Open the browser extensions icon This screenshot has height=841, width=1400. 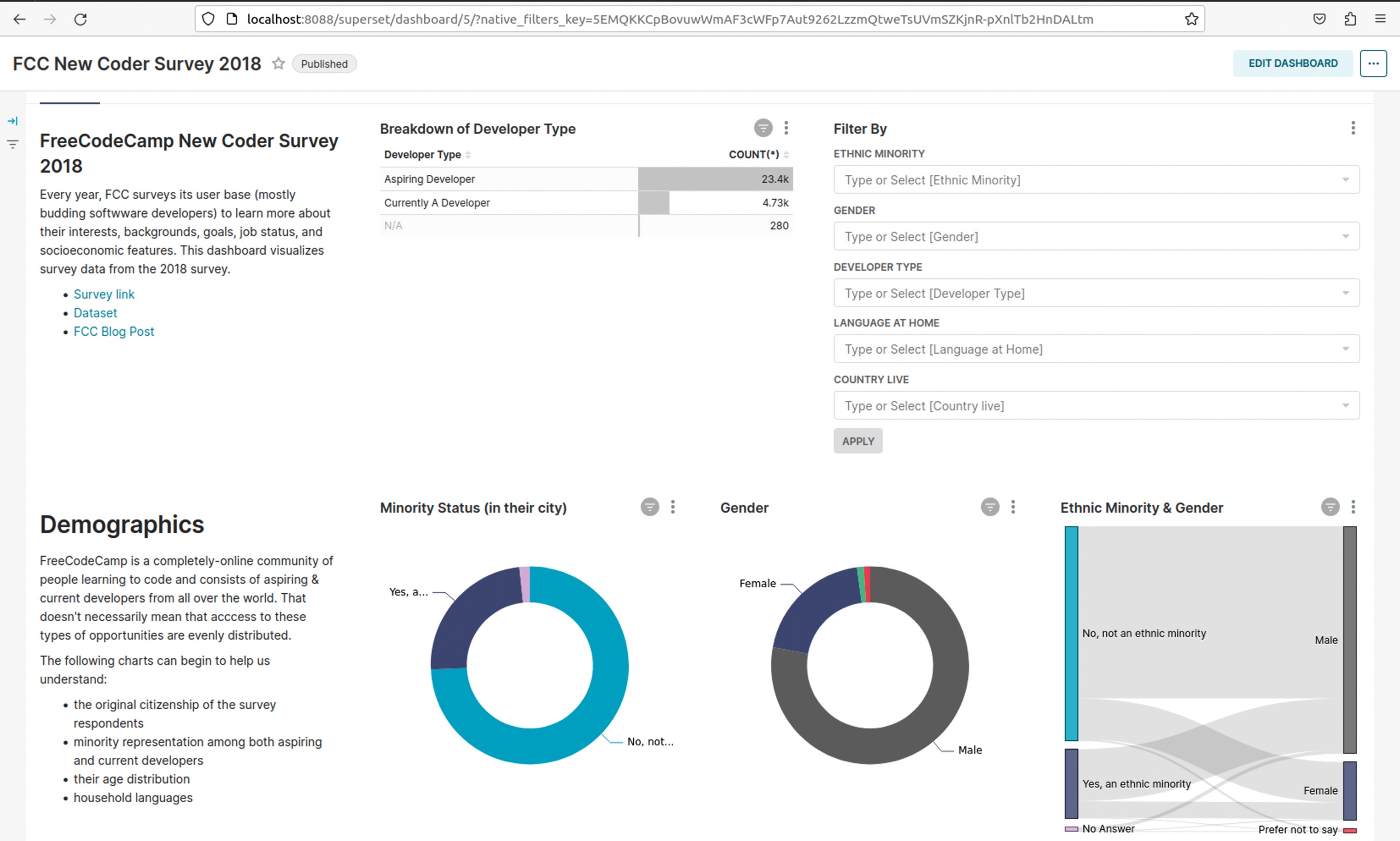pos(1350,19)
